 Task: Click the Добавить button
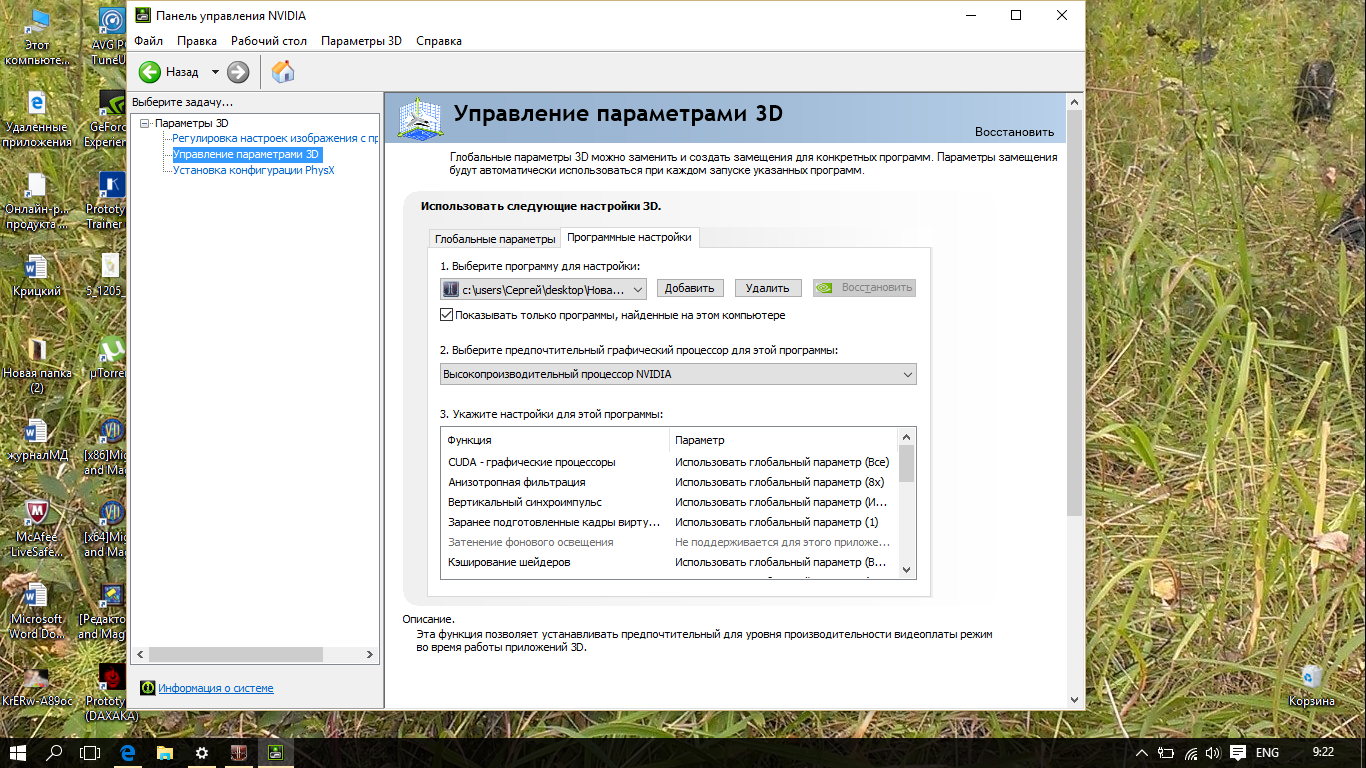690,288
